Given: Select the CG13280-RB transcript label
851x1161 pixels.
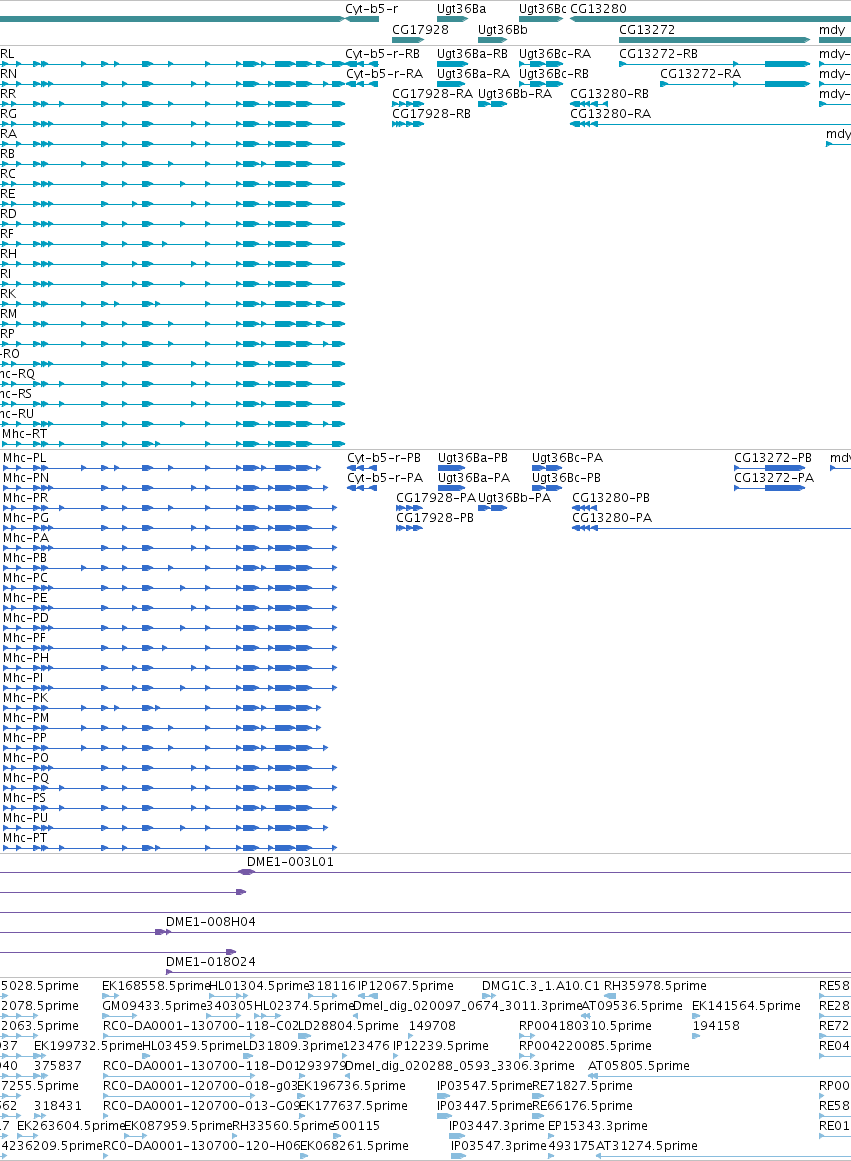Looking at the screenshot, I should click(610, 94).
